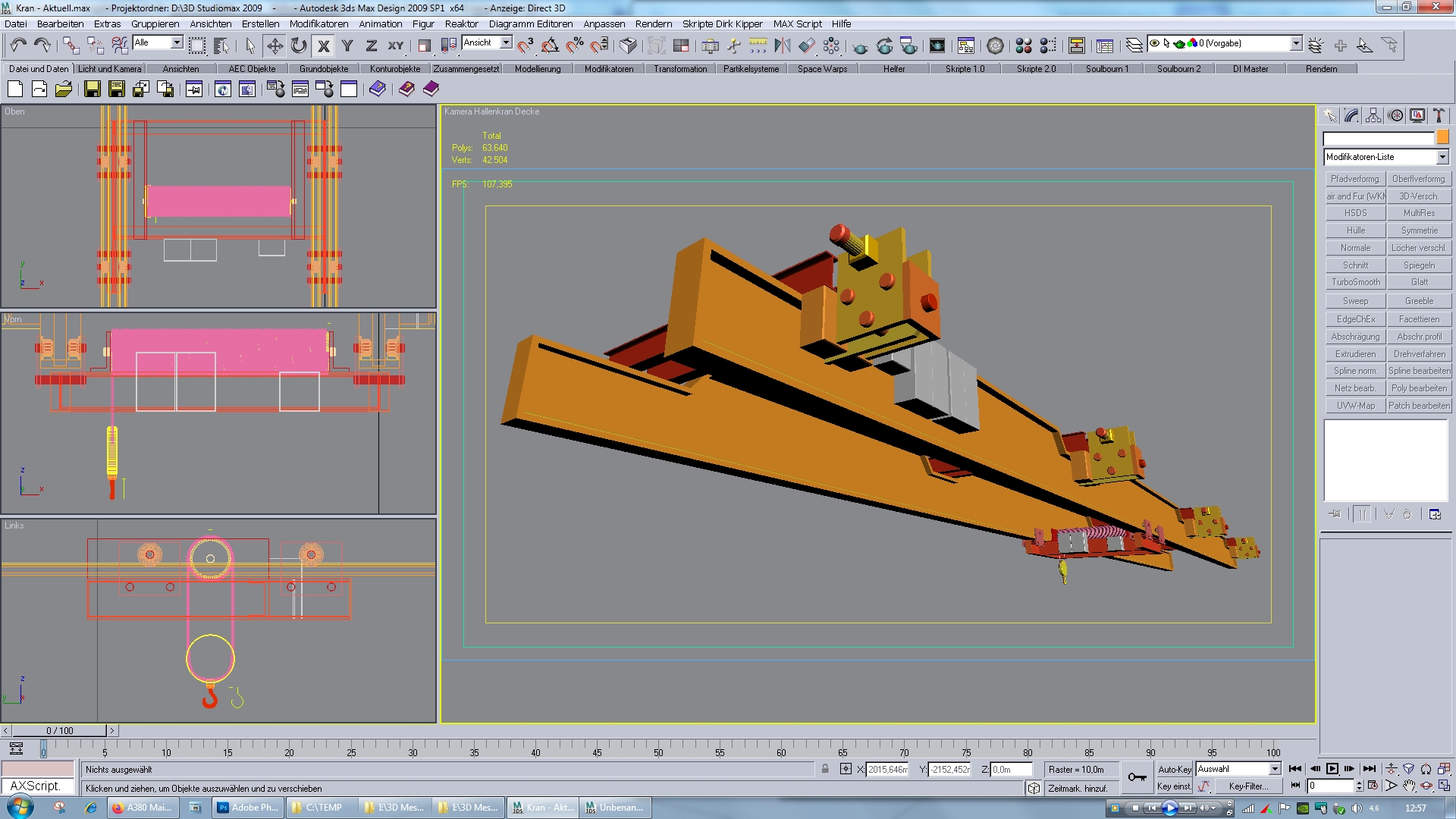This screenshot has height=819, width=1456.
Task: Select the Move transform tool
Action: [275, 46]
